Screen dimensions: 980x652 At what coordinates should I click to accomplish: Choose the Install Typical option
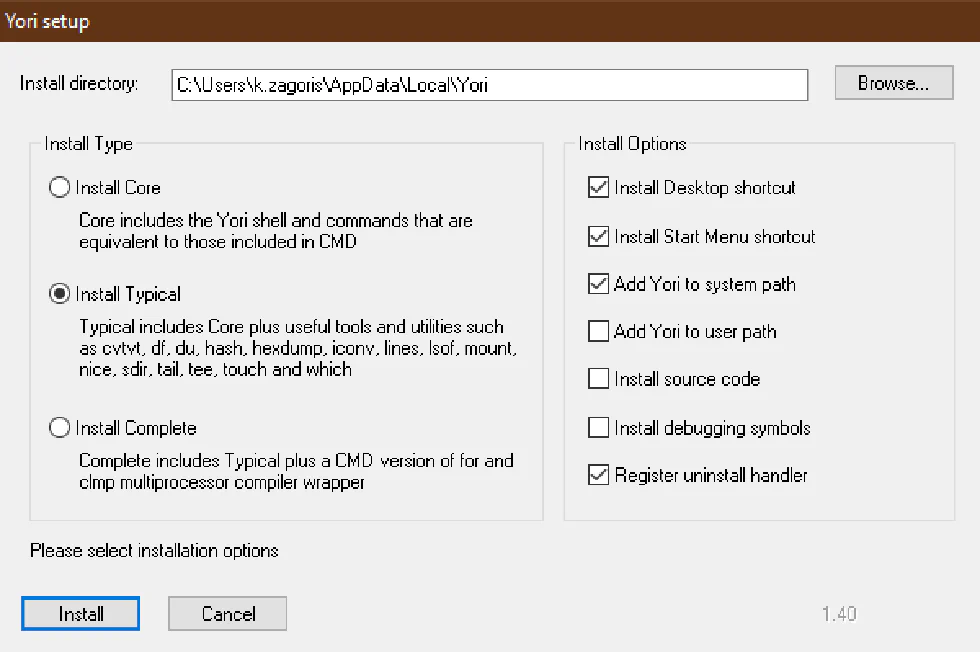point(60,294)
